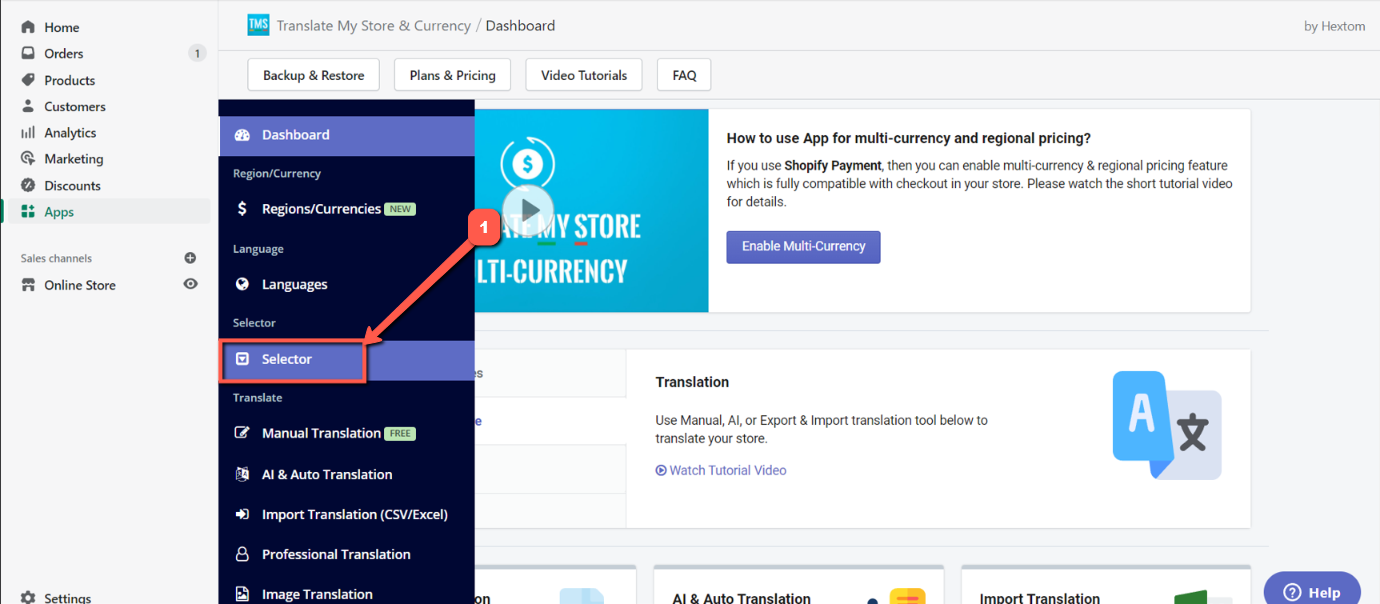View online store with eye icon
This screenshot has height=604, width=1380.
pyautogui.click(x=191, y=284)
